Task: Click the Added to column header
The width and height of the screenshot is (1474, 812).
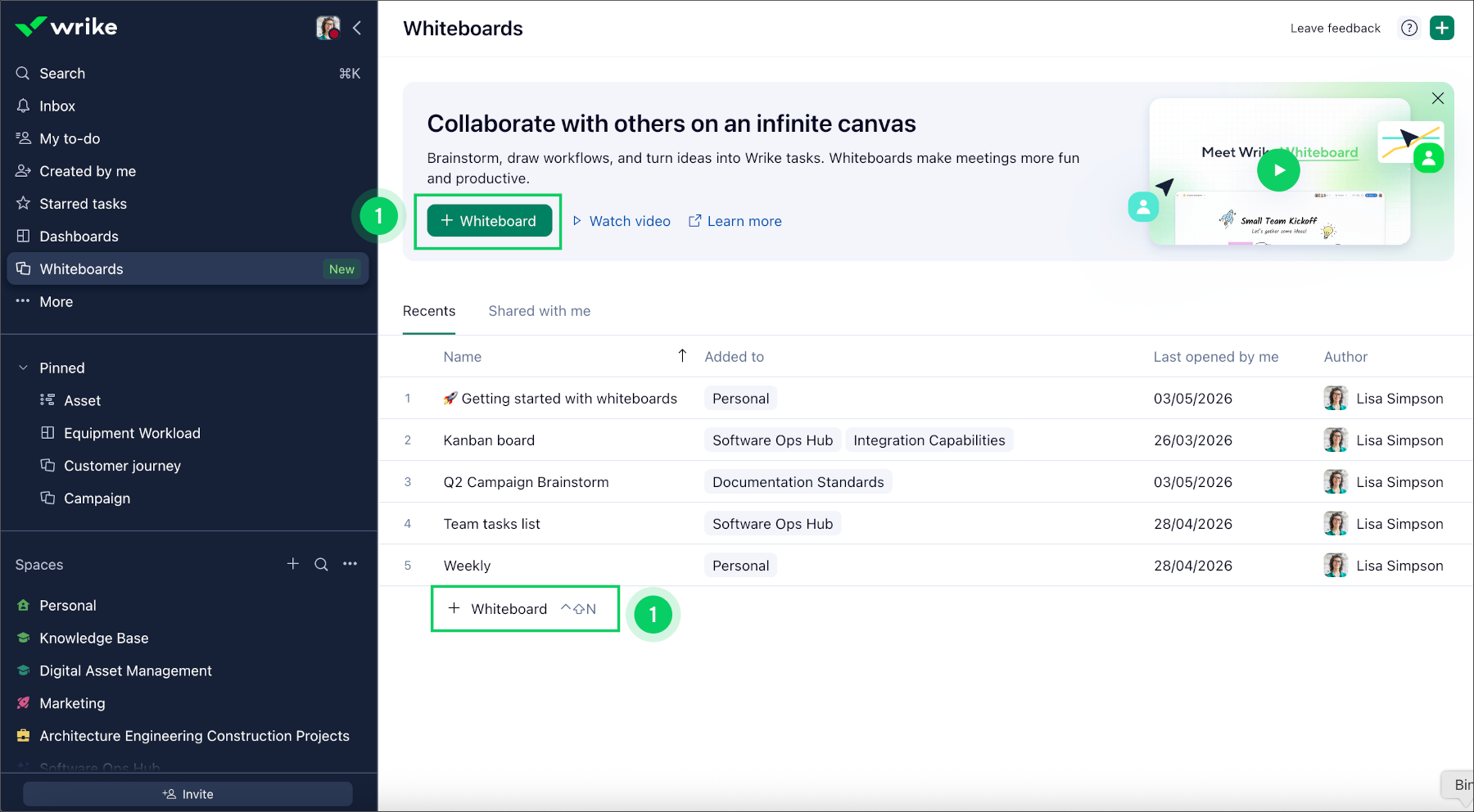Action: pos(735,357)
